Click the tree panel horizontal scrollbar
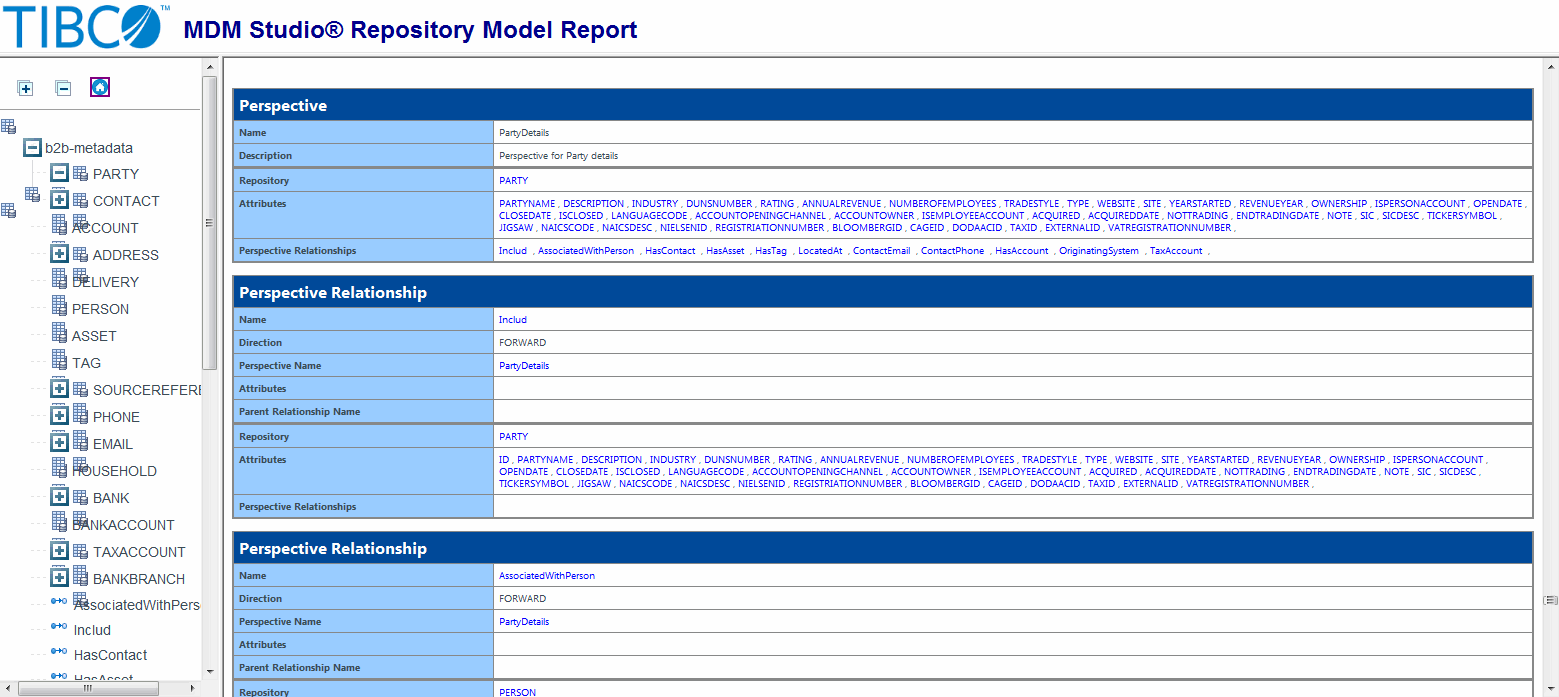Screen dimensions: 1559x697 pyautogui.click(x=88, y=688)
